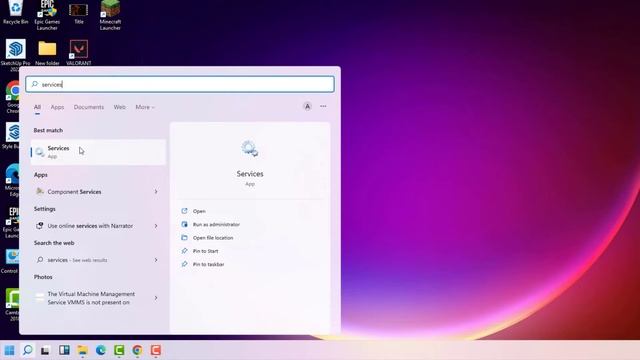
Task: Click the VMMS photo result thumbnail
Action: (x=40, y=298)
